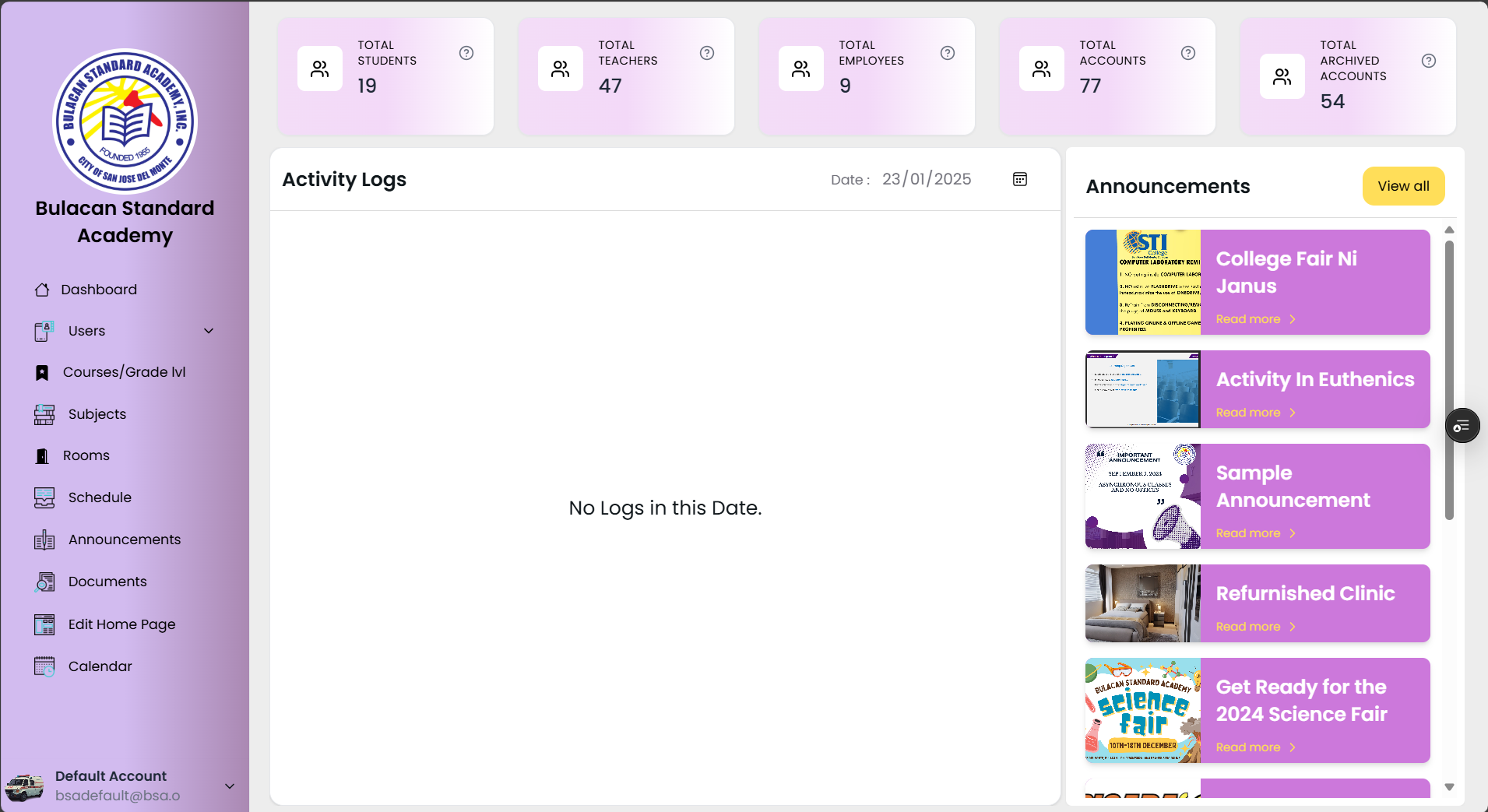Click the Default Account avatar image
Screen dimensions: 1488x812
[24, 786]
